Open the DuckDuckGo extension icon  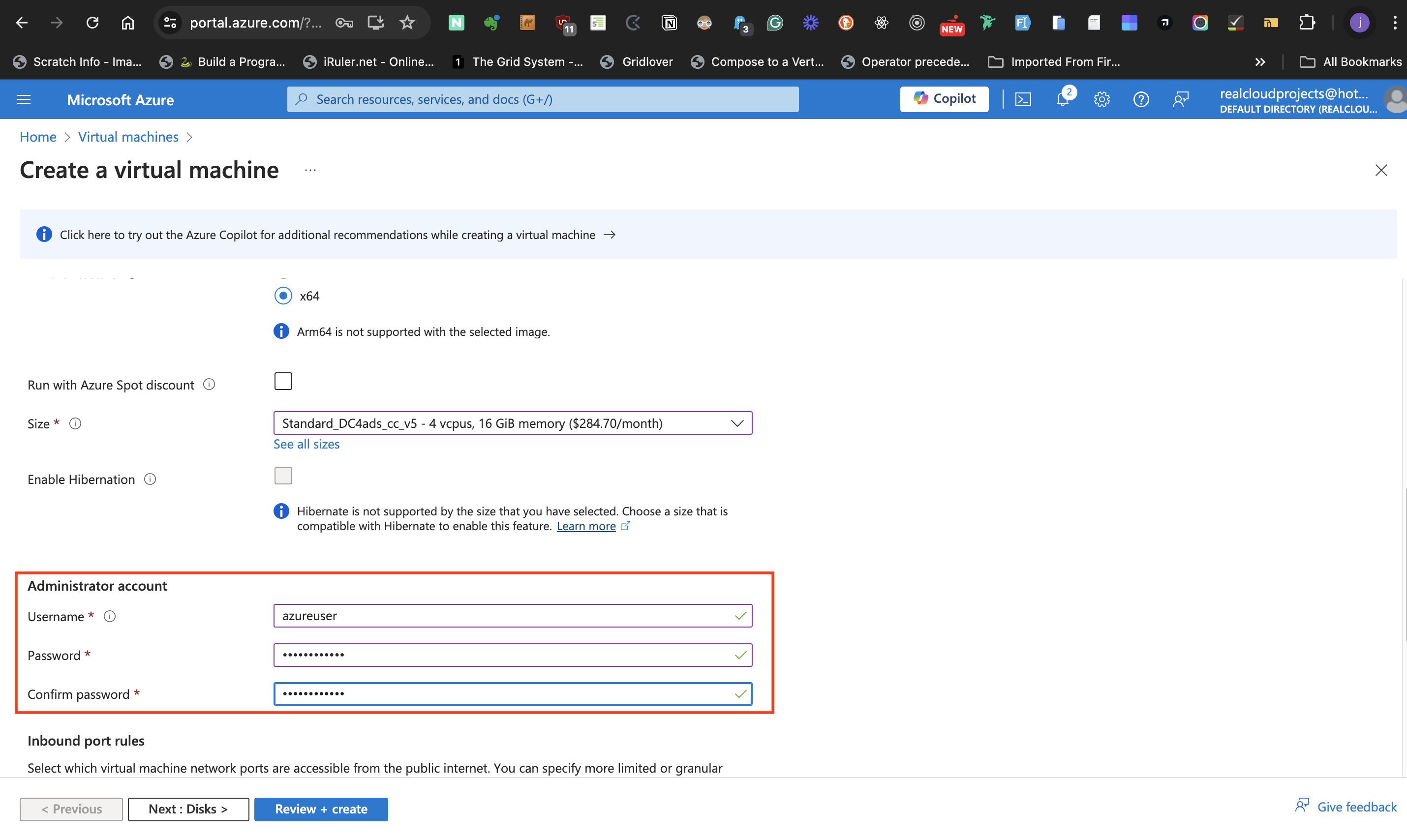(846, 23)
